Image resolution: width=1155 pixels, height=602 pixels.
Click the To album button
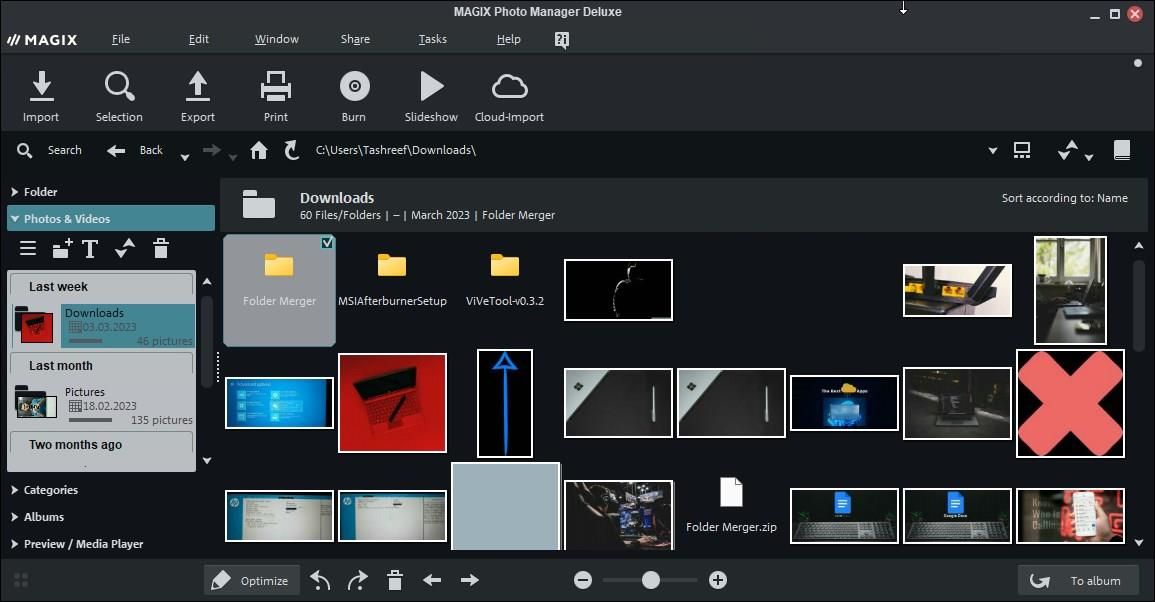[x=1078, y=581]
